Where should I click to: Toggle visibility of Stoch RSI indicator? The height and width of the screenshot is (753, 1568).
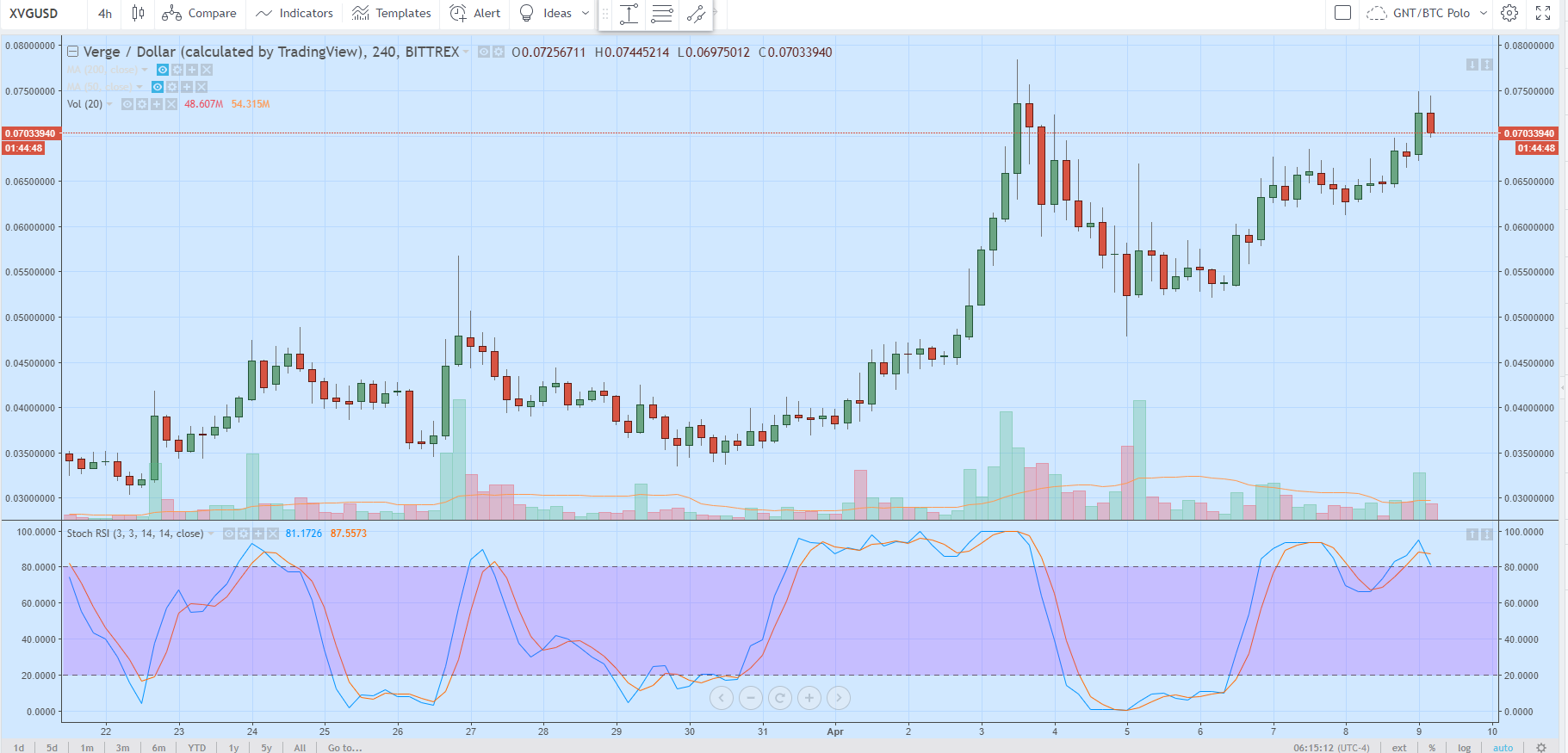[229, 534]
